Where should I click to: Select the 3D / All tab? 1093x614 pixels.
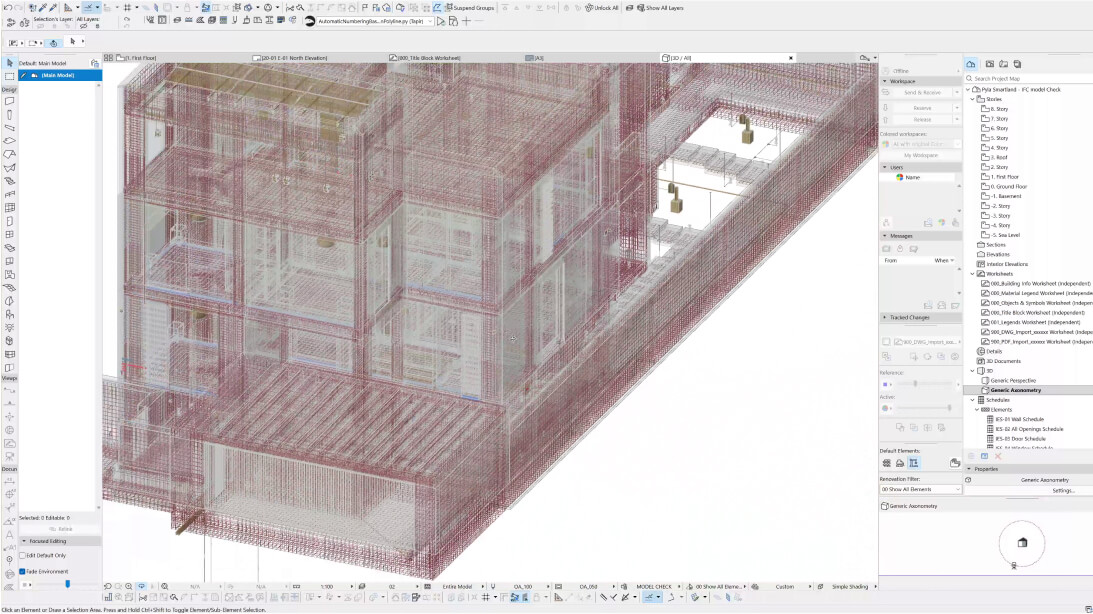677,58
